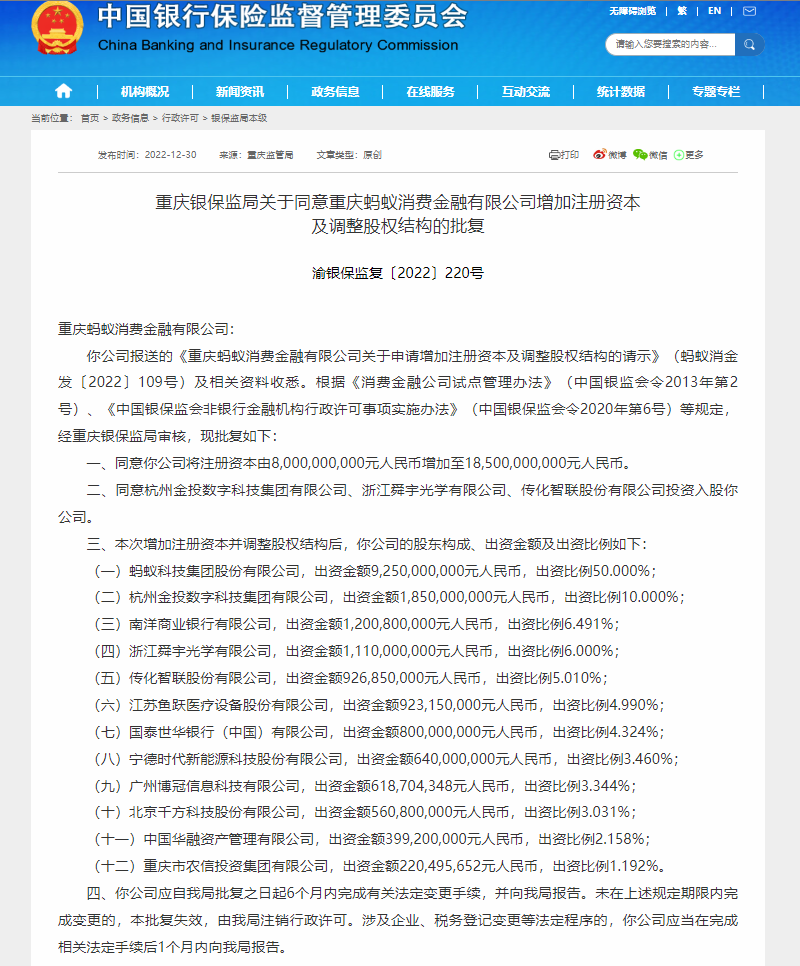800x966 pixels.
Task: Click breadcrumb 银保监局本级
Action: 240,118
